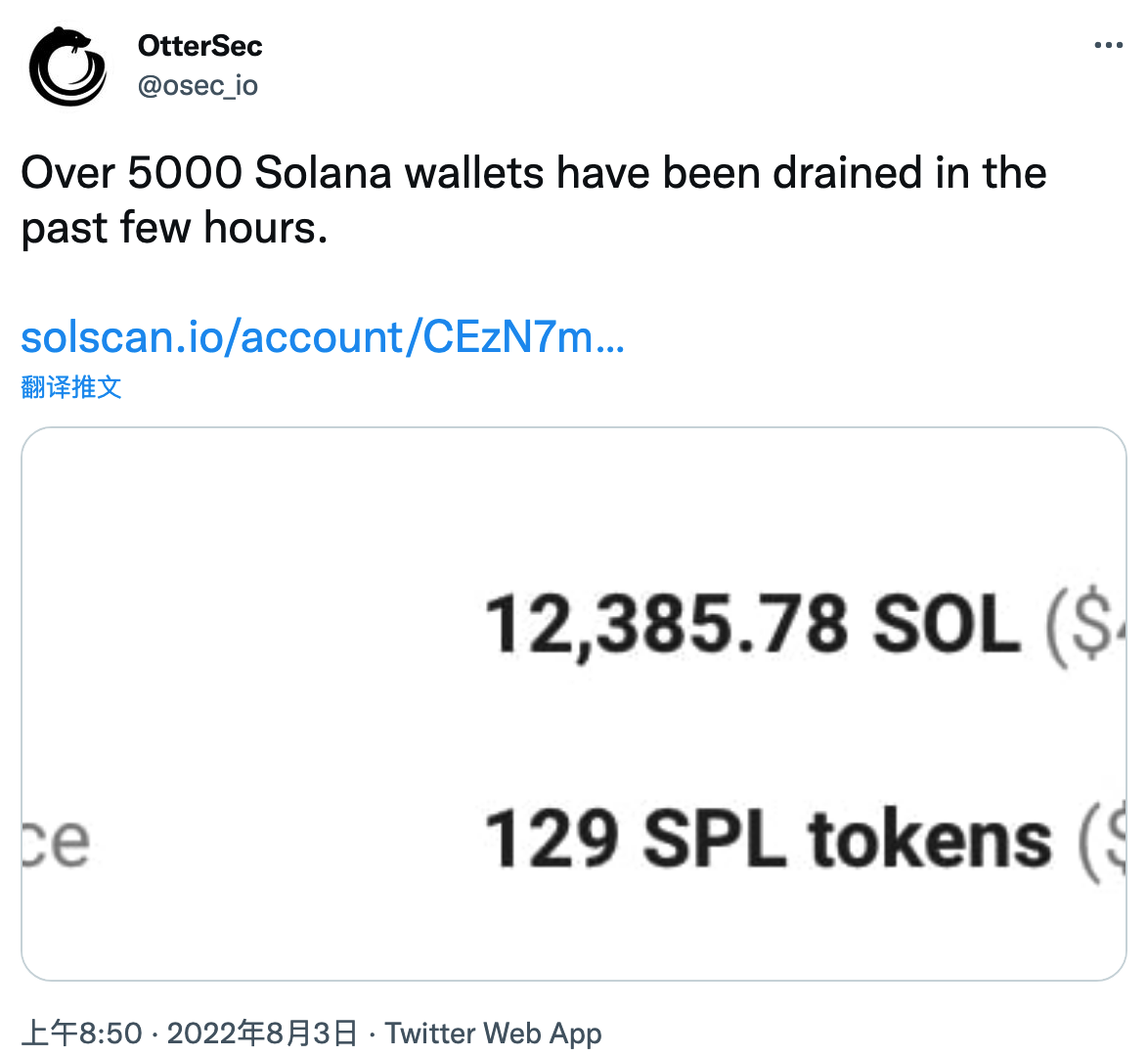Viewport: 1148px width, 1056px height.
Task: Open the tweet options ellipsis icon
Action: click(1108, 44)
